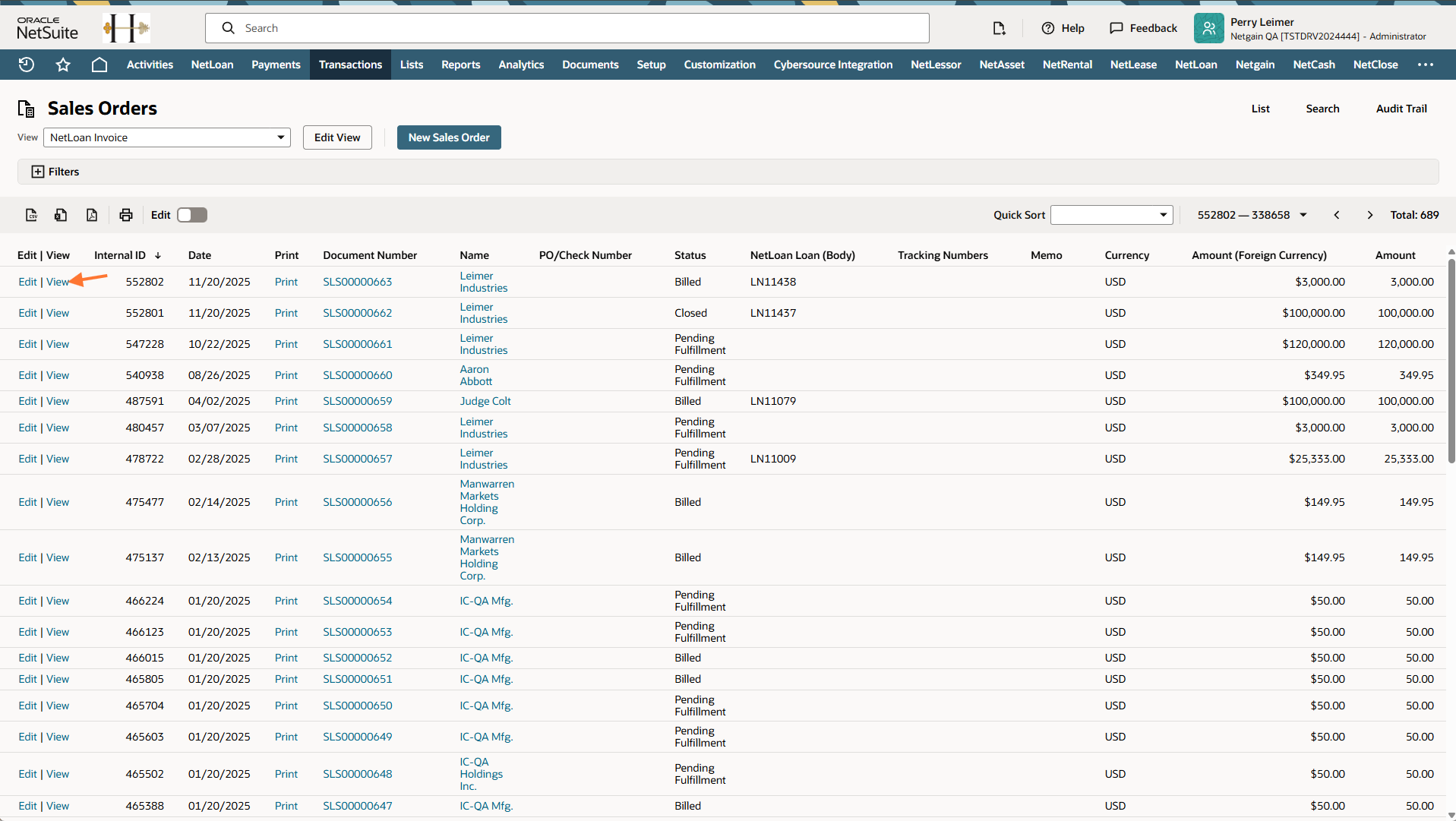Go to next page of results
1456x821 pixels.
click(1369, 215)
